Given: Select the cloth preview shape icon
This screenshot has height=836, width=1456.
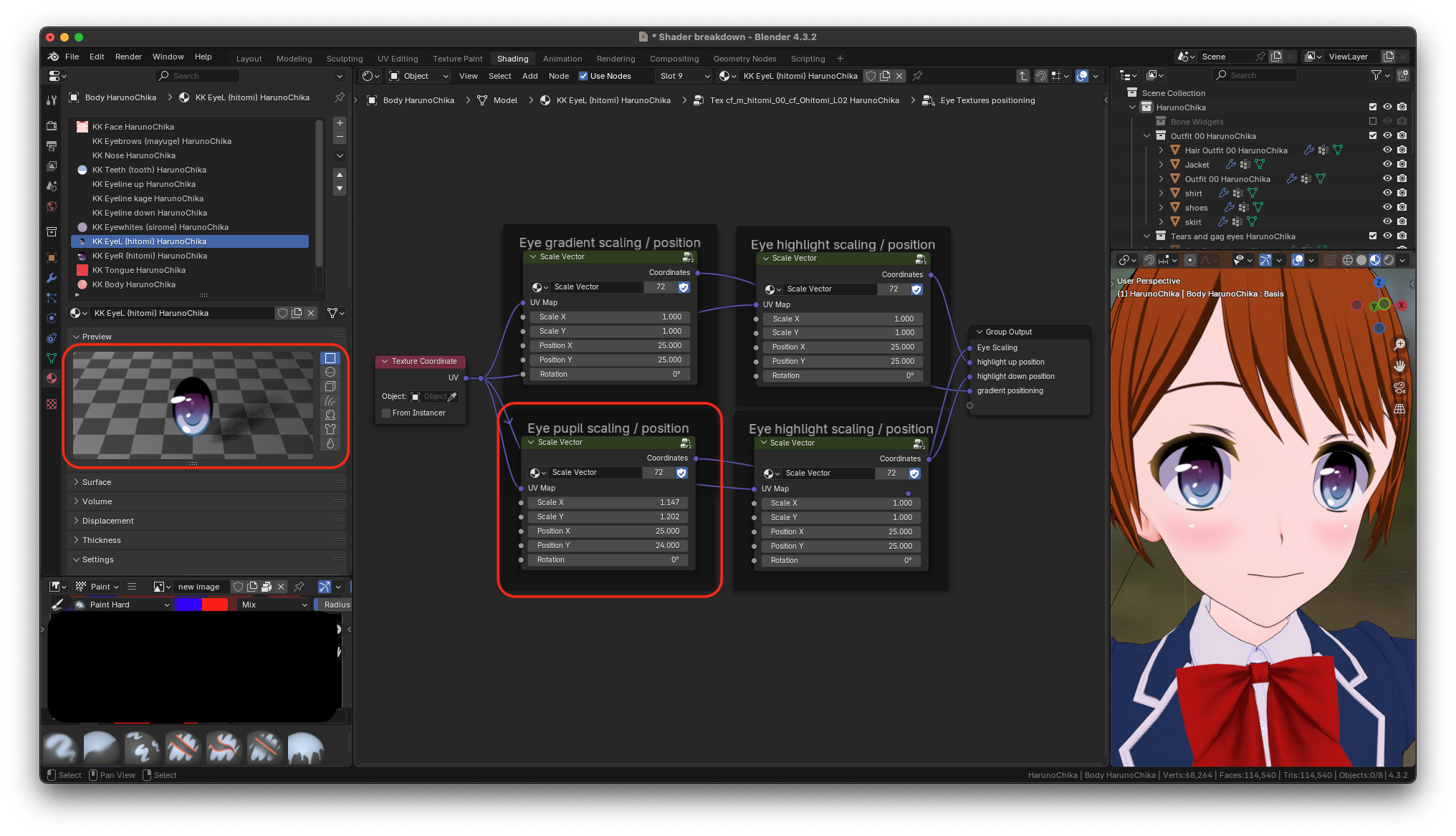Looking at the screenshot, I should coord(330,429).
